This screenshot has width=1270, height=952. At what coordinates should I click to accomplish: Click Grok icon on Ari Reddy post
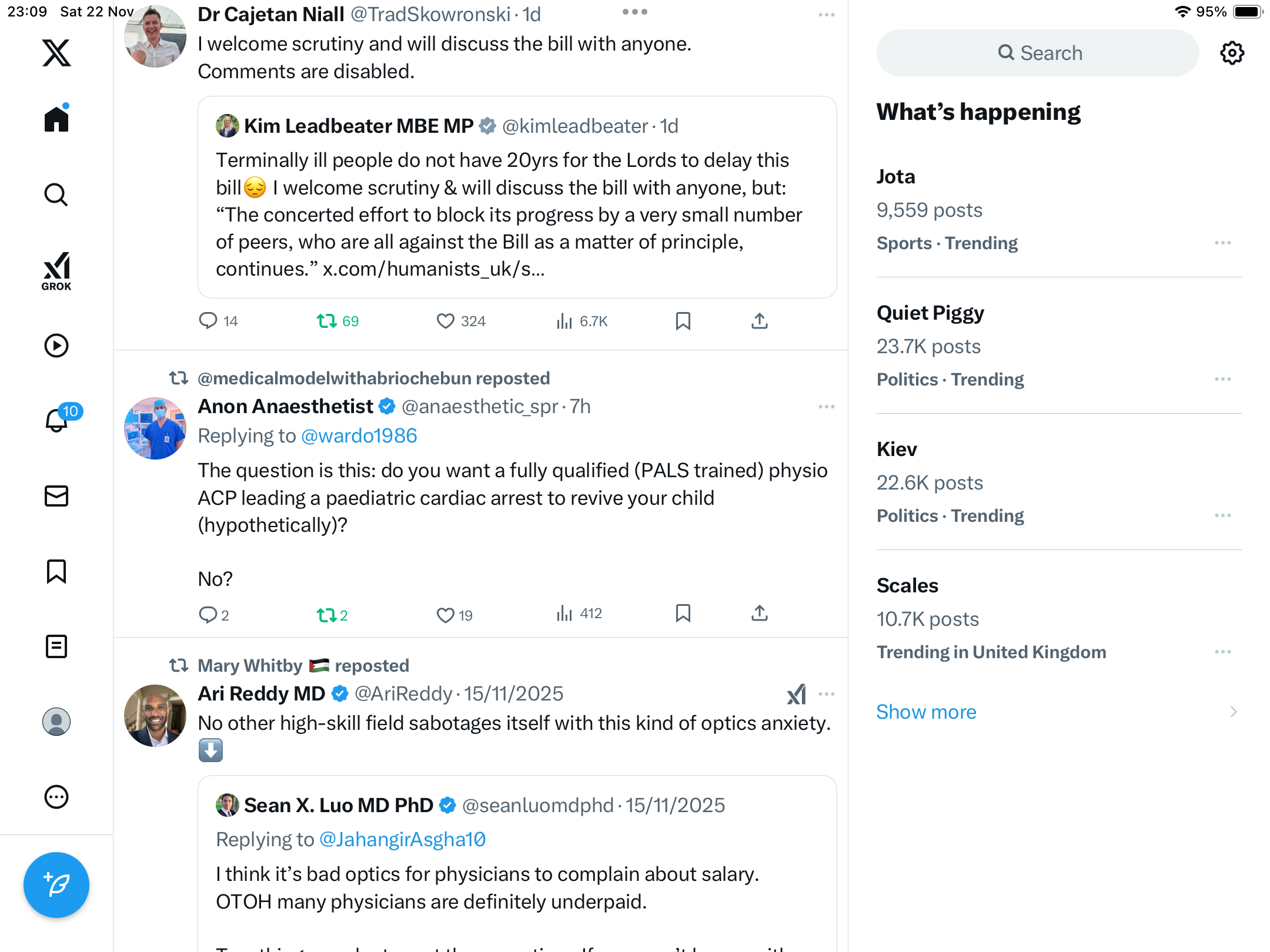(797, 694)
